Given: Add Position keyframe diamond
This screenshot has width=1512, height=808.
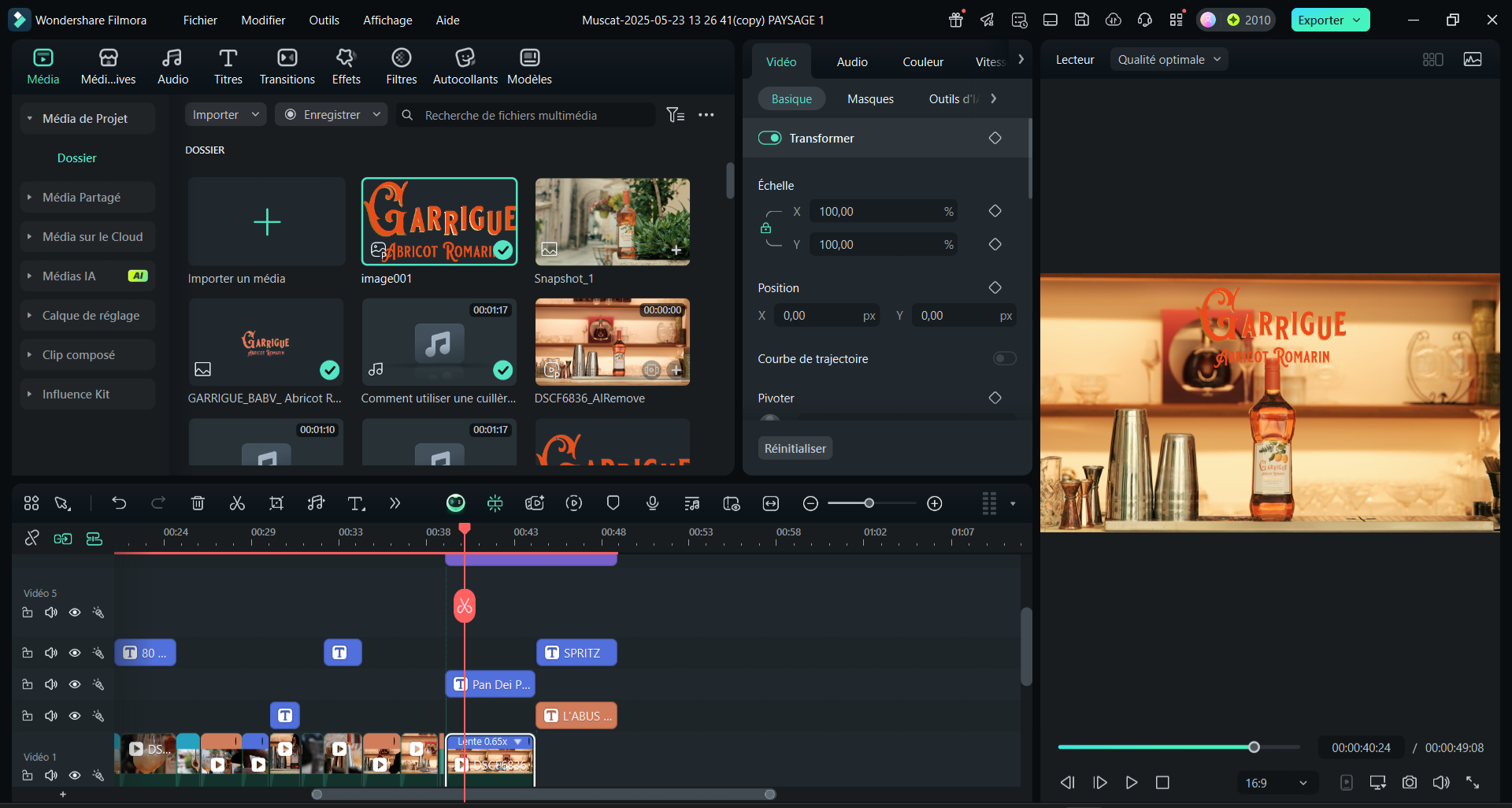Looking at the screenshot, I should click(995, 287).
